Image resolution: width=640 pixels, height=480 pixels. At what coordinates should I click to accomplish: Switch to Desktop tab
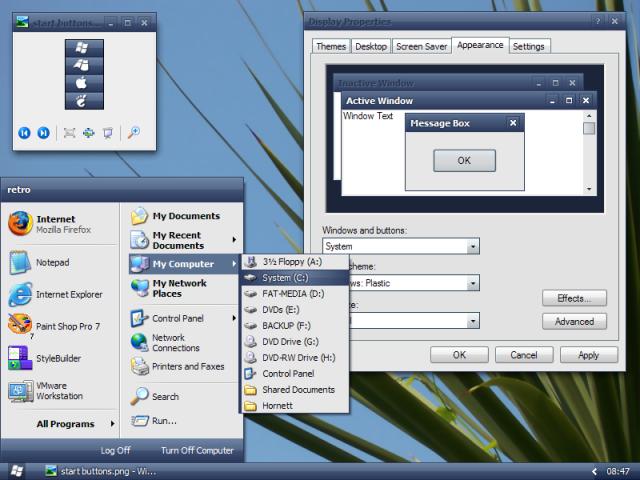(371, 47)
